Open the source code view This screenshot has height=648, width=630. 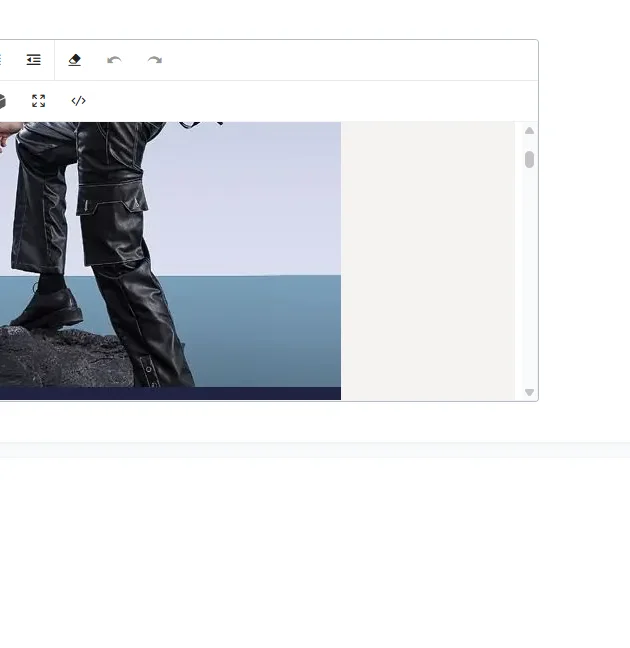click(x=79, y=101)
